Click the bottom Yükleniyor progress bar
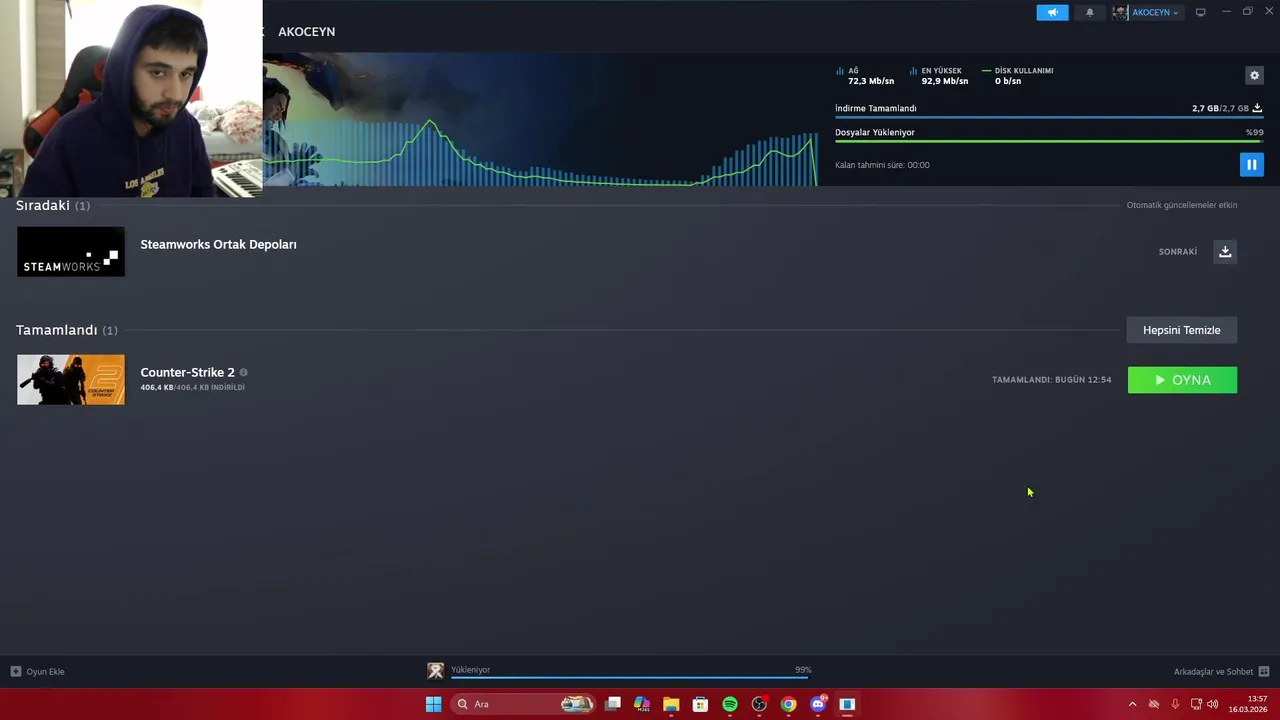 pos(630,678)
